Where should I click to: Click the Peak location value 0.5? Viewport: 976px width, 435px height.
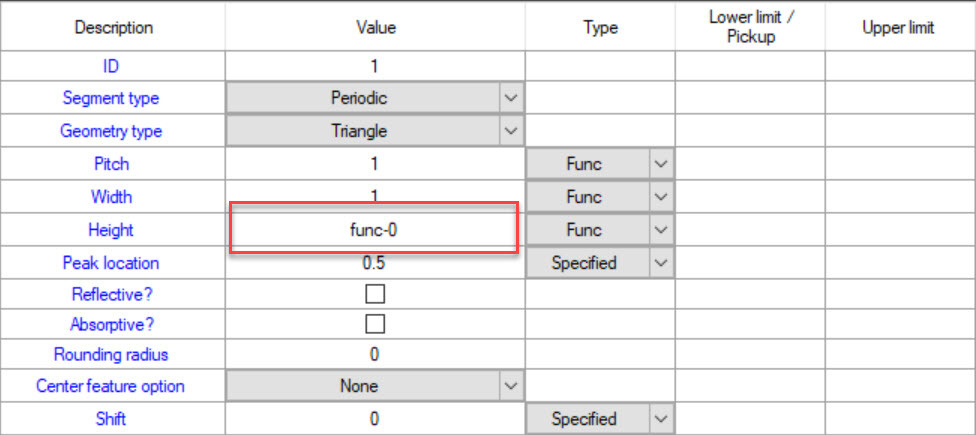(374, 264)
